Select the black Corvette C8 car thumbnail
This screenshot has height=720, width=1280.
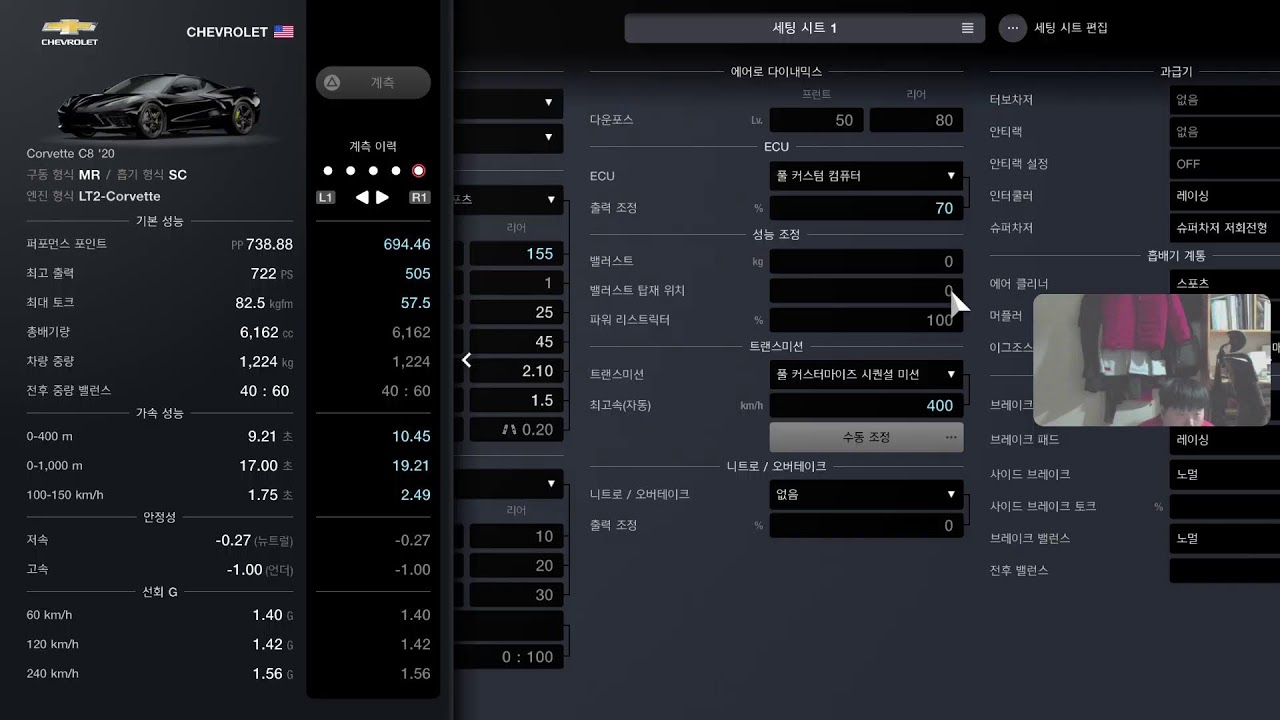pyautogui.click(x=160, y=104)
